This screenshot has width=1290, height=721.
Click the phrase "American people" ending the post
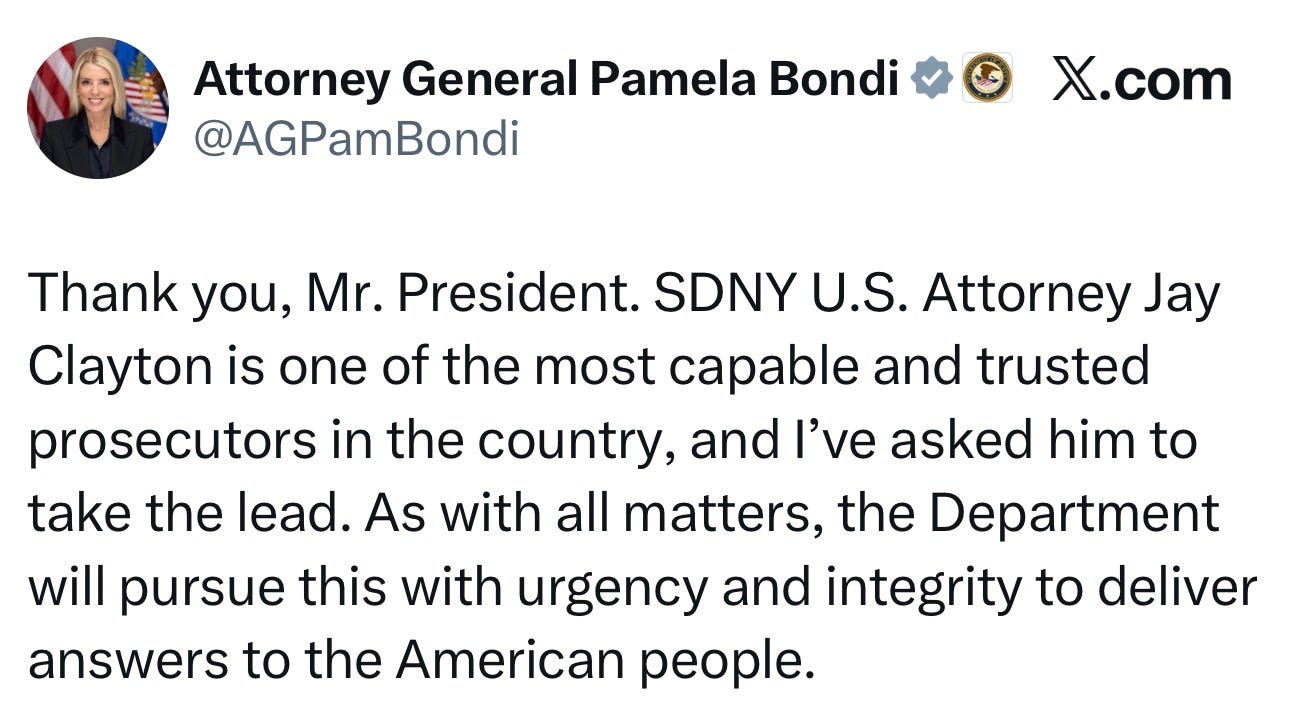click(x=600, y=662)
